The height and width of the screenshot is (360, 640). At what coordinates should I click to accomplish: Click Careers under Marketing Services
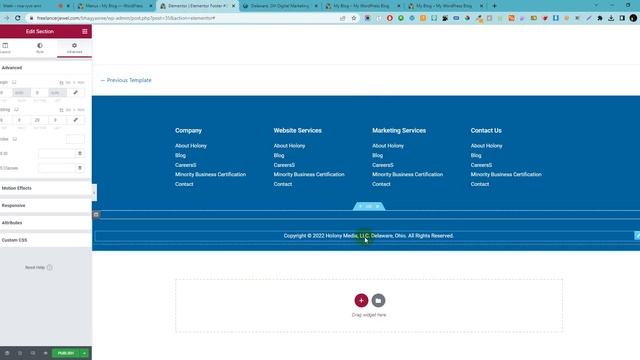point(382,165)
